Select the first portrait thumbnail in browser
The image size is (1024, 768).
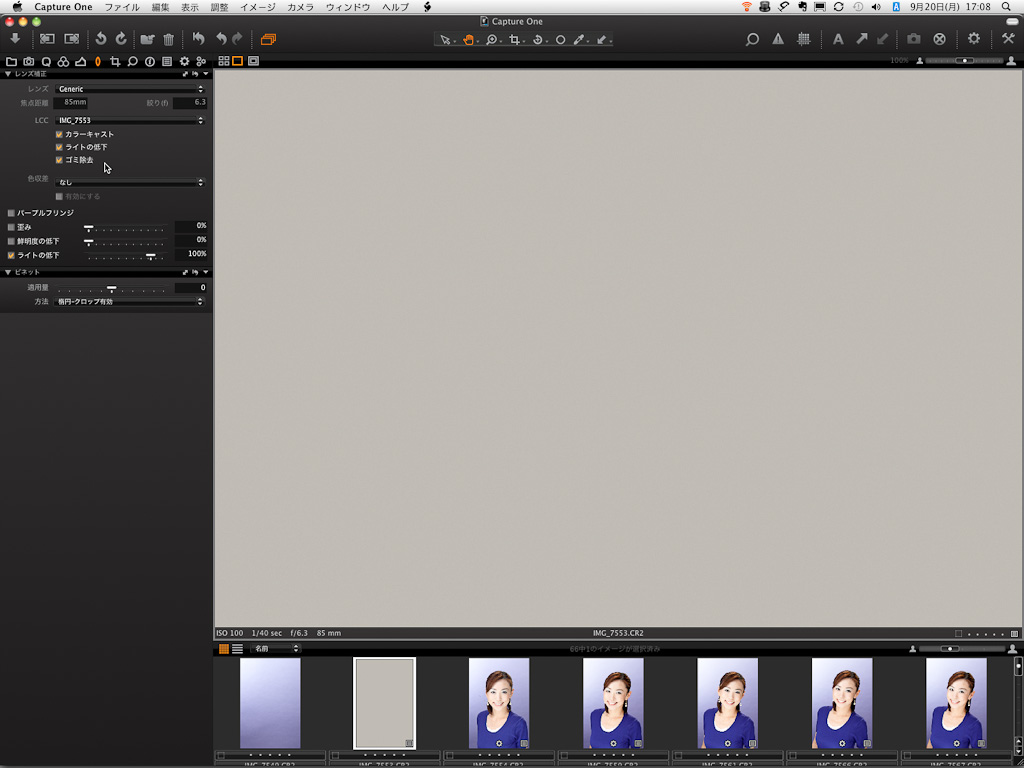click(x=498, y=702)
